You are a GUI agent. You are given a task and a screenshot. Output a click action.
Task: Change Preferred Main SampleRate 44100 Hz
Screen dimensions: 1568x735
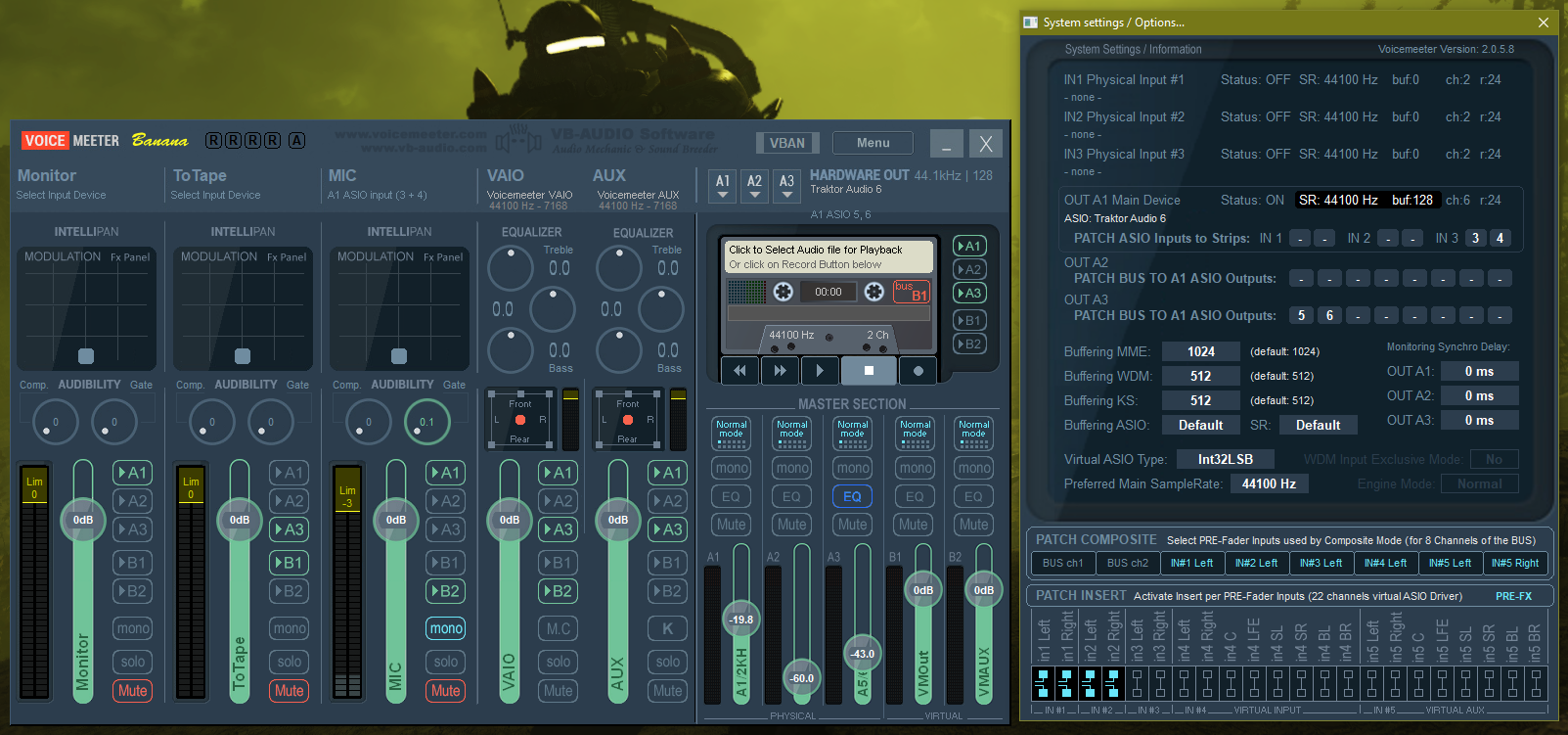(x=1269, y=483)
